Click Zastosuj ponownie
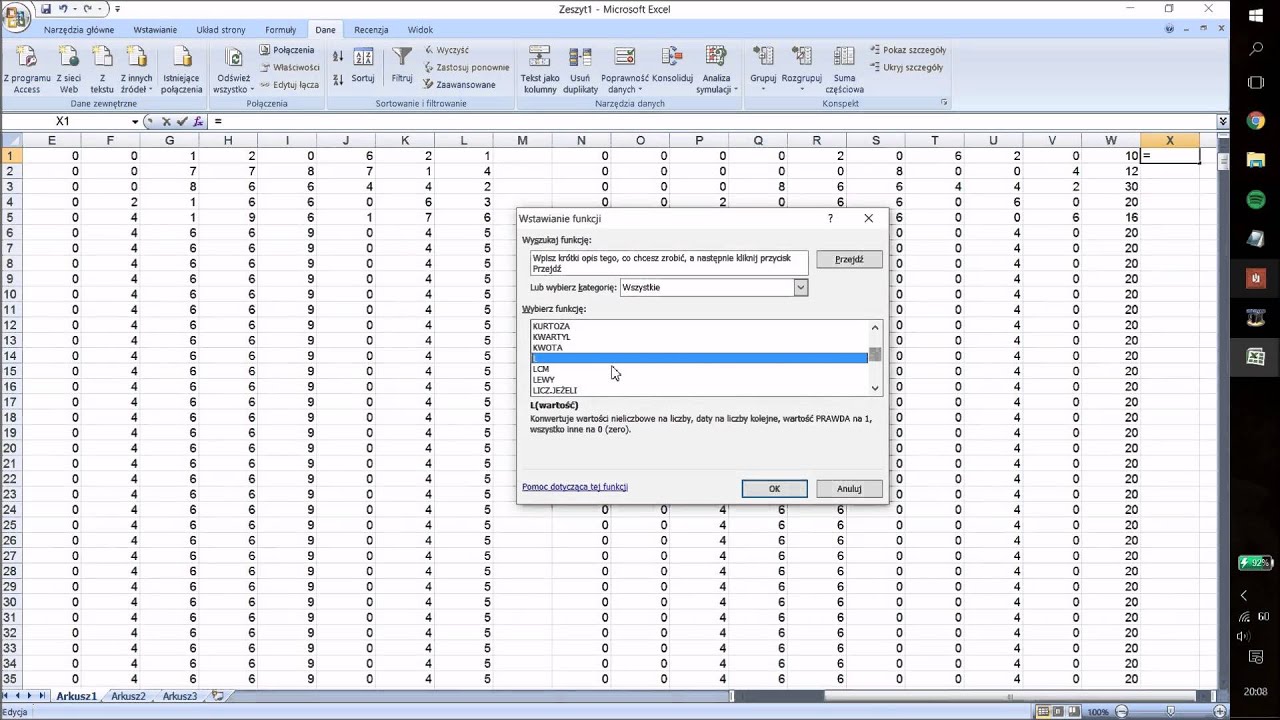This screenshot has height=720, width=1280. pos(466,67)
